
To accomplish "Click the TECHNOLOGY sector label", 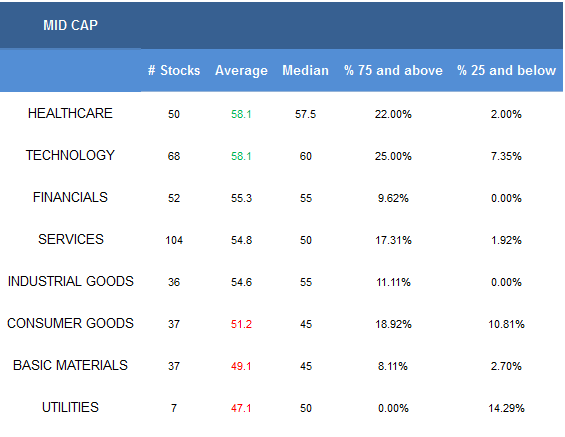I will [x=70, y=155].
